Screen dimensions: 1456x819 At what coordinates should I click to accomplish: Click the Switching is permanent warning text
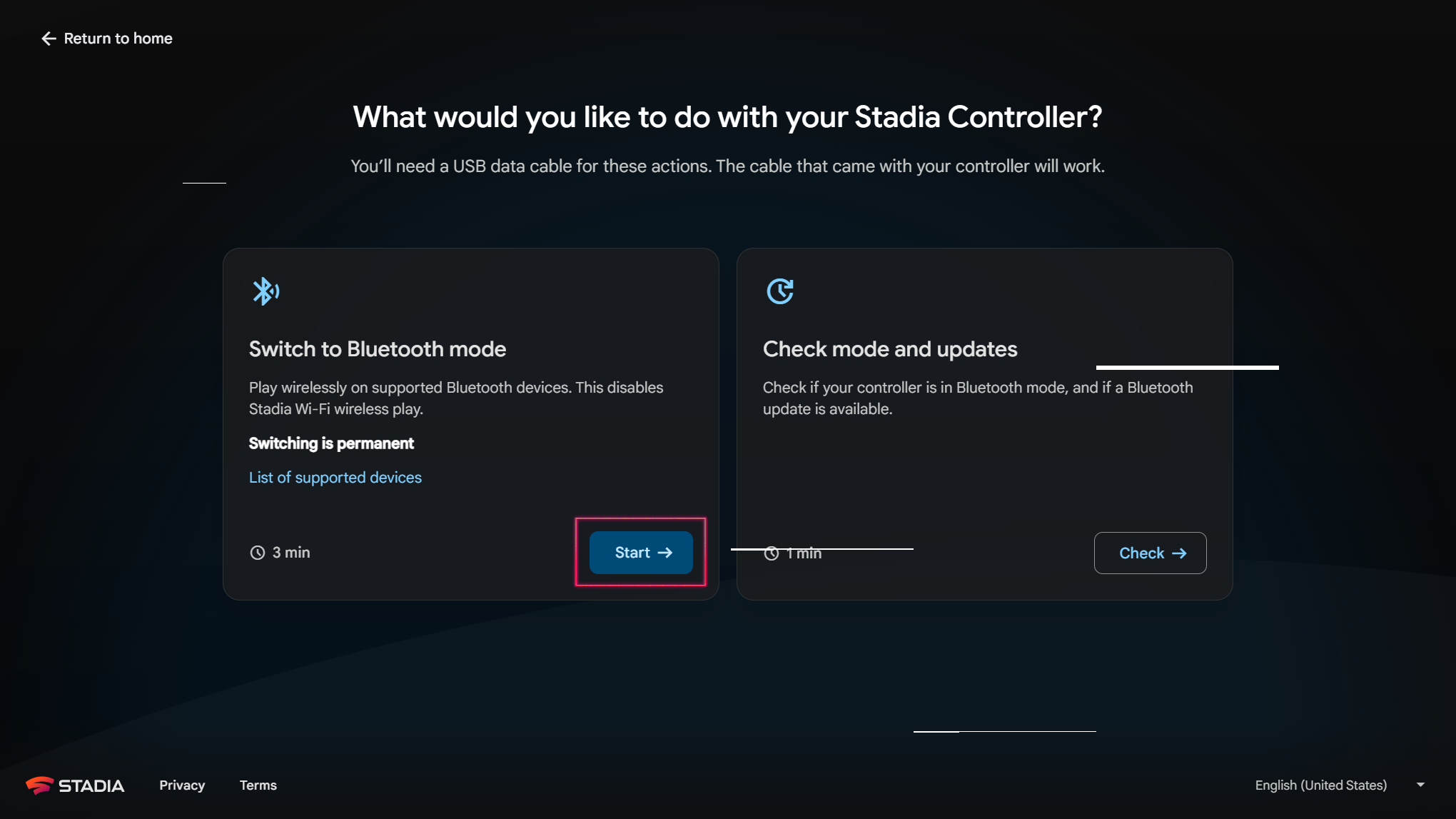(330, 443)
